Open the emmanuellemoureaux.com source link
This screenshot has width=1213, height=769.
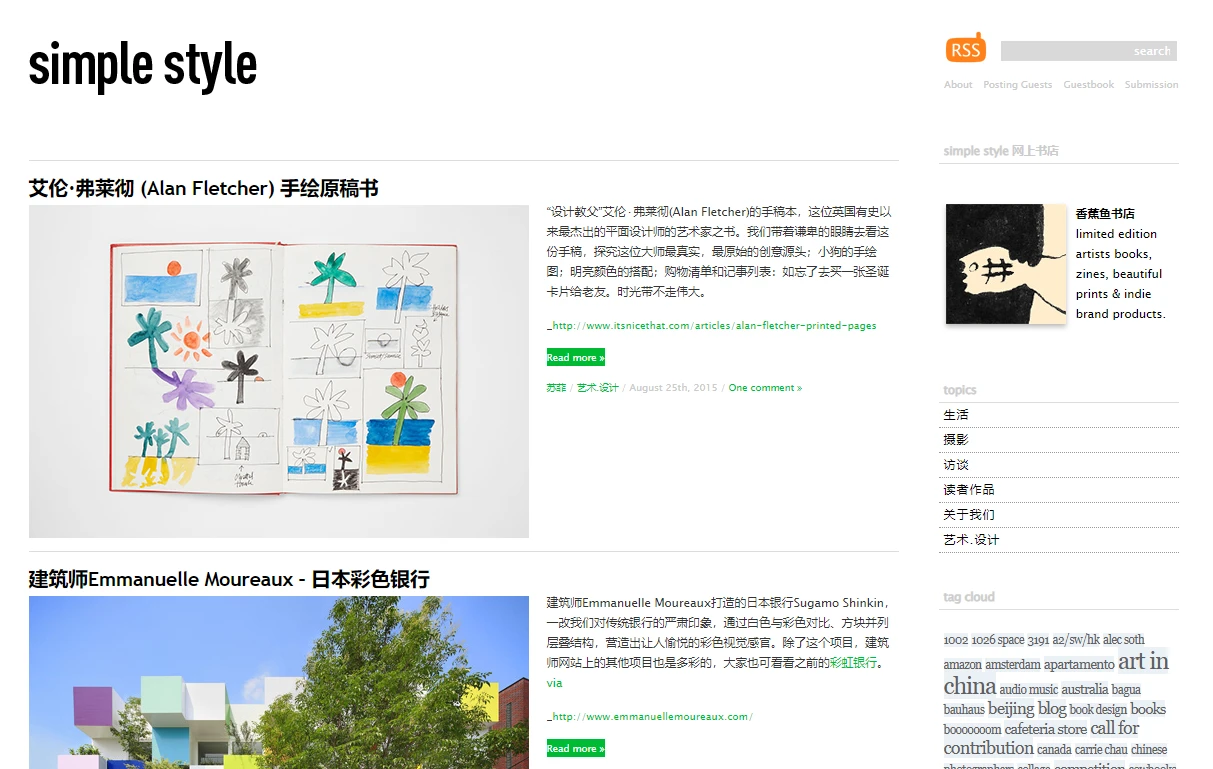(651, 717)
